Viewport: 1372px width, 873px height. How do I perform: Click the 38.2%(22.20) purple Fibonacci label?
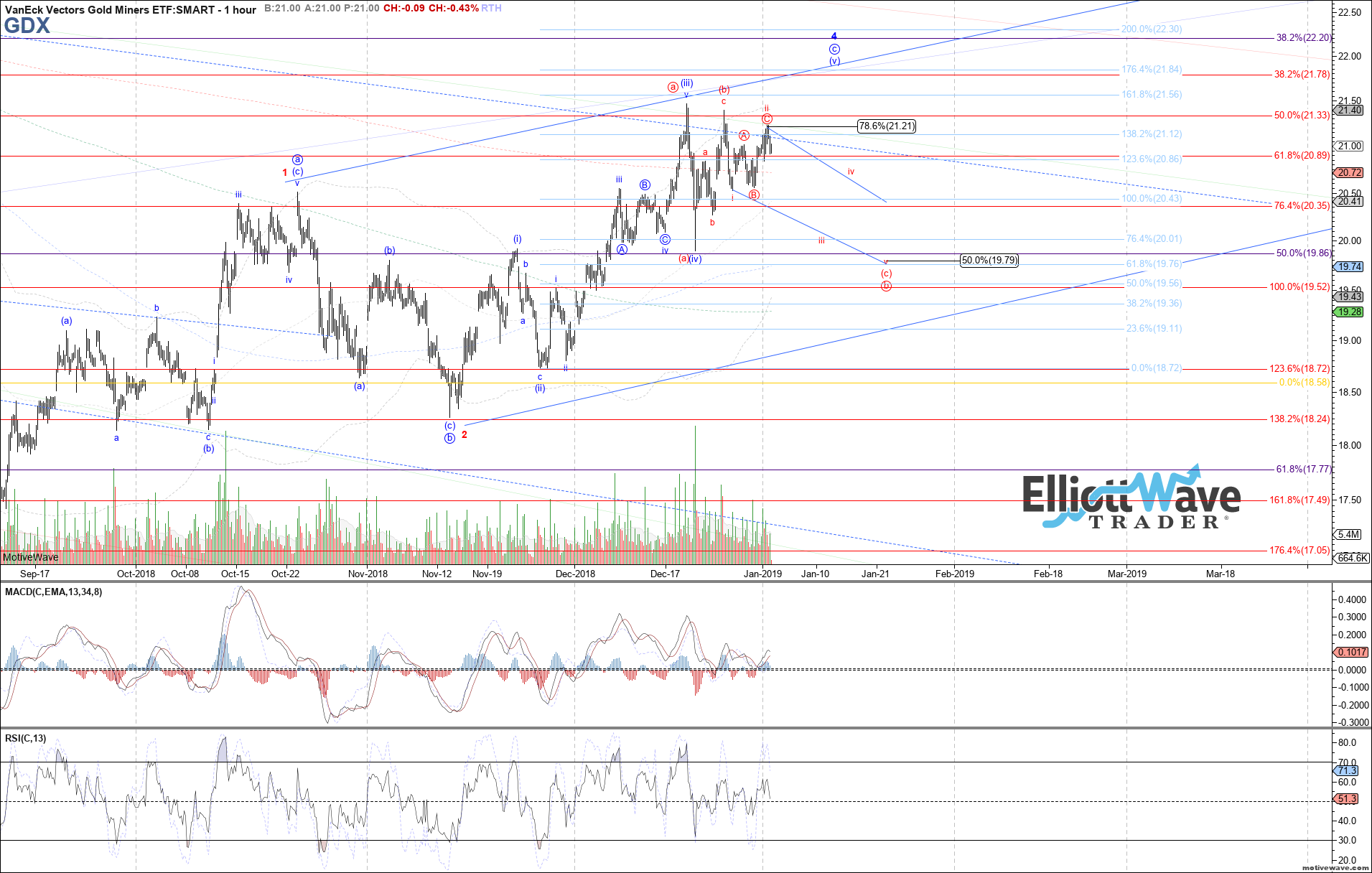pyautogui.click(x=1304, y=38)
